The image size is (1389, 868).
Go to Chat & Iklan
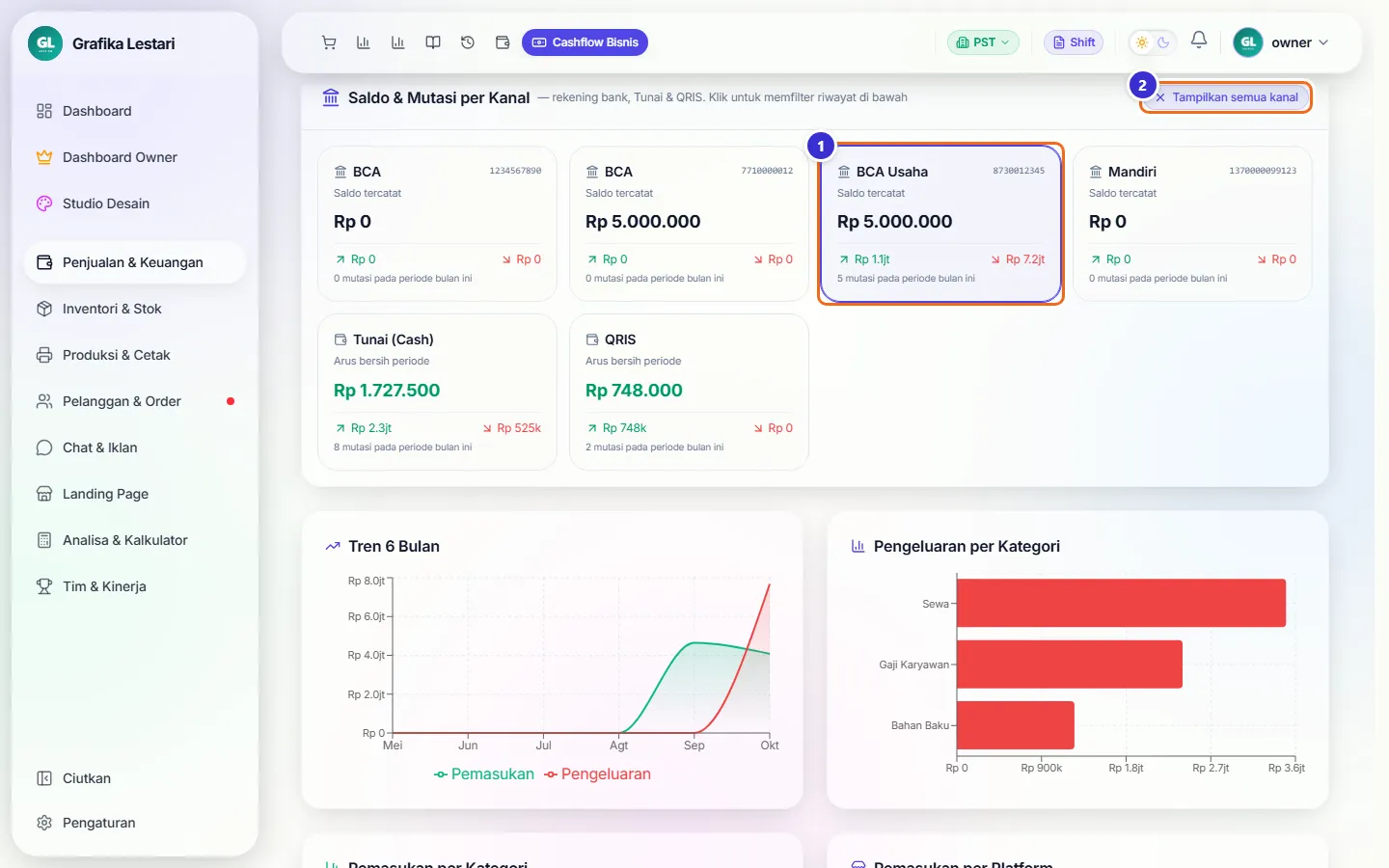click(x=135, y=448)
